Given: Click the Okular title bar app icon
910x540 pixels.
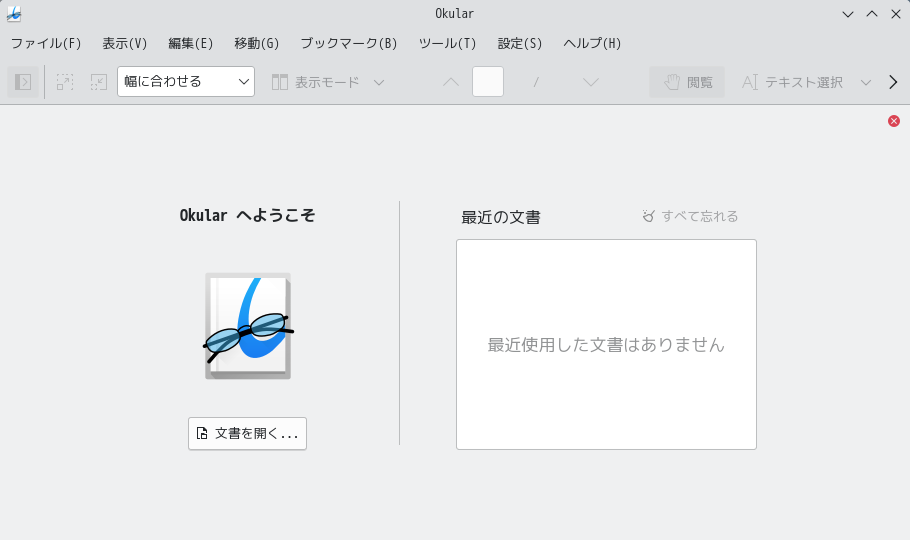Looking at the screenshot, I should (14, 14).
